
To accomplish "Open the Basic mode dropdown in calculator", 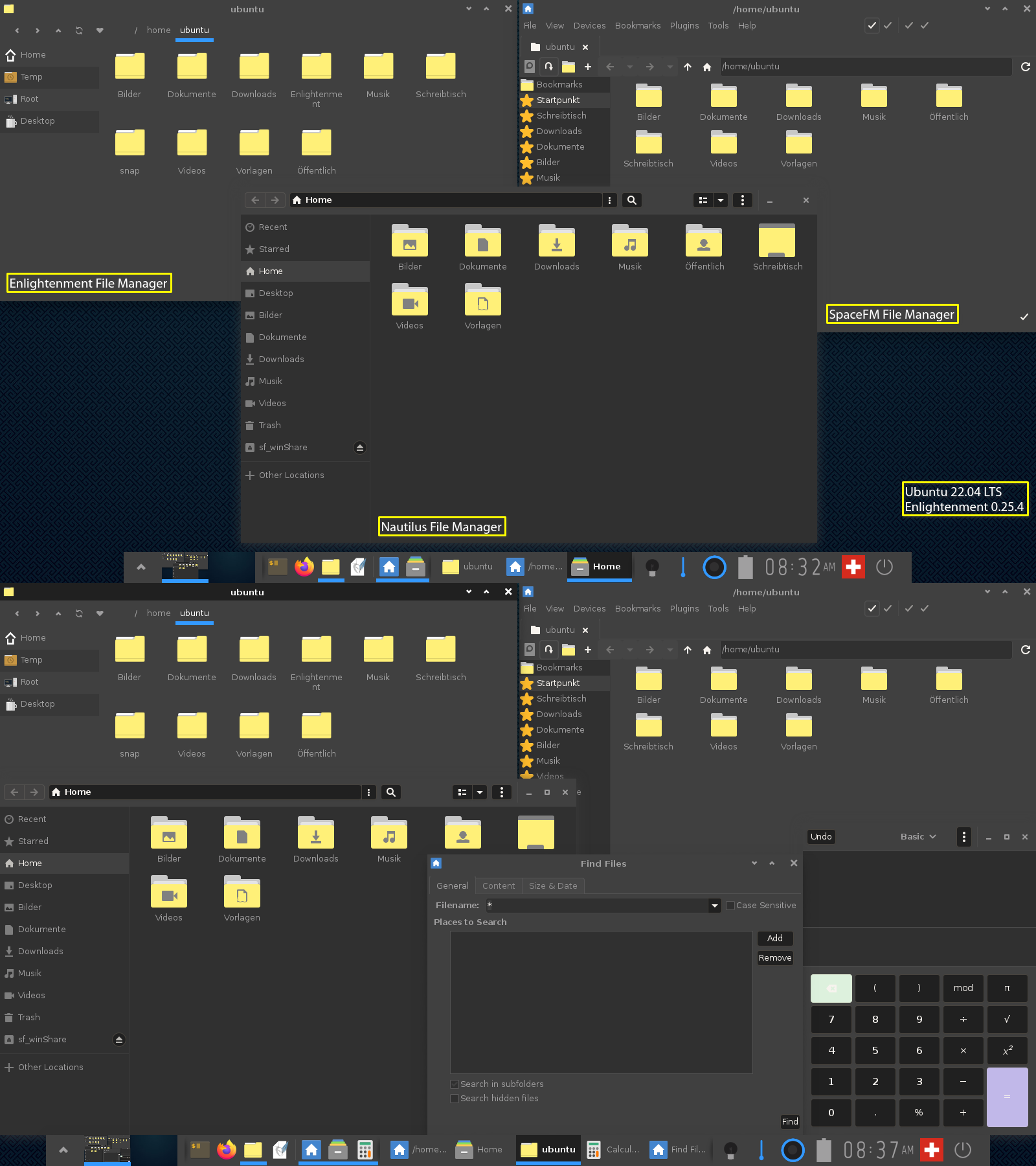I will click(918, 837).
